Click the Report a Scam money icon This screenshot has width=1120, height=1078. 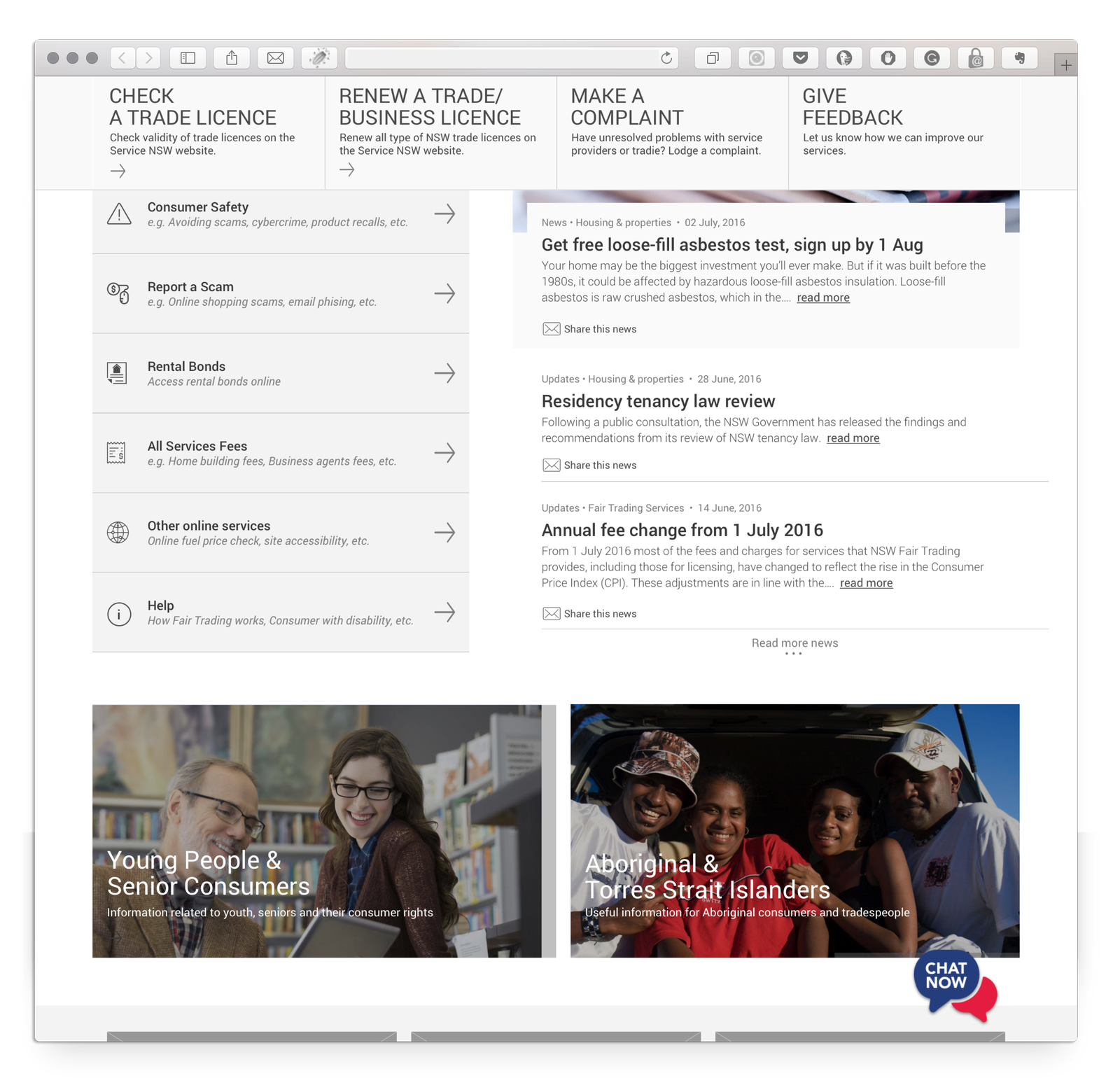118,293
